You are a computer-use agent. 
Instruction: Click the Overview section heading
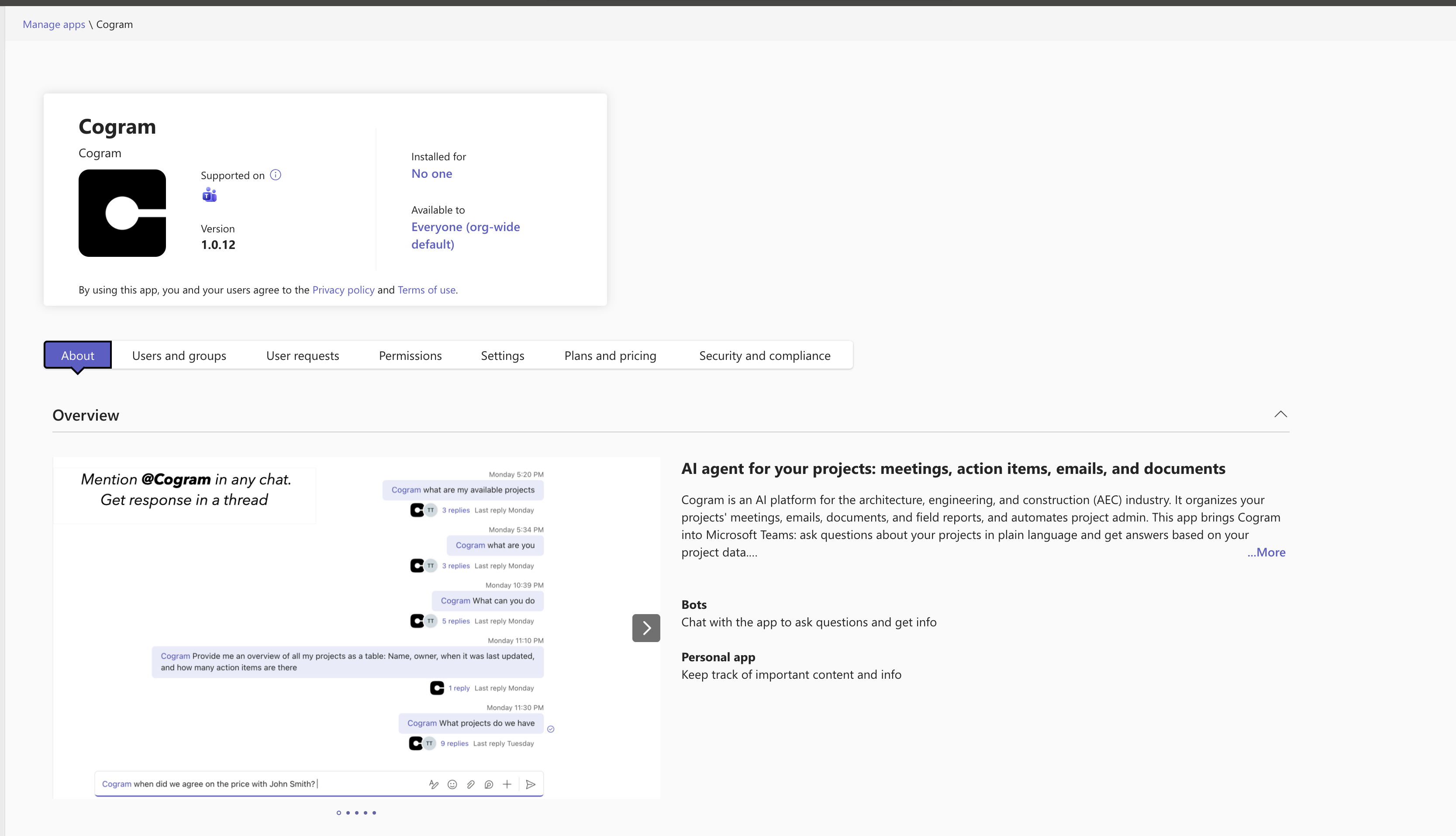pyautogui.click(x=86, y=415)
